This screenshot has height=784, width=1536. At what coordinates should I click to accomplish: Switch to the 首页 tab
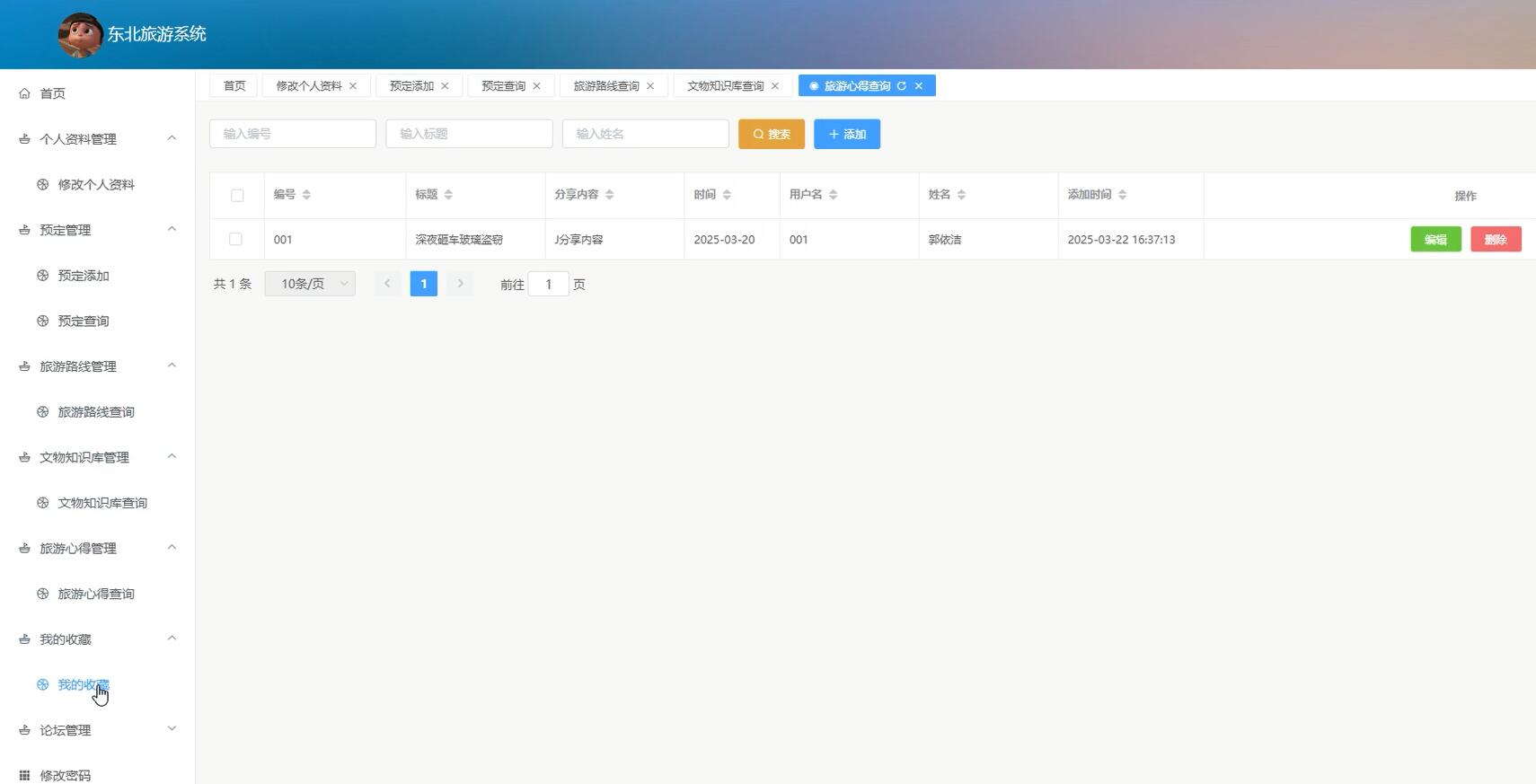[234, 86]
